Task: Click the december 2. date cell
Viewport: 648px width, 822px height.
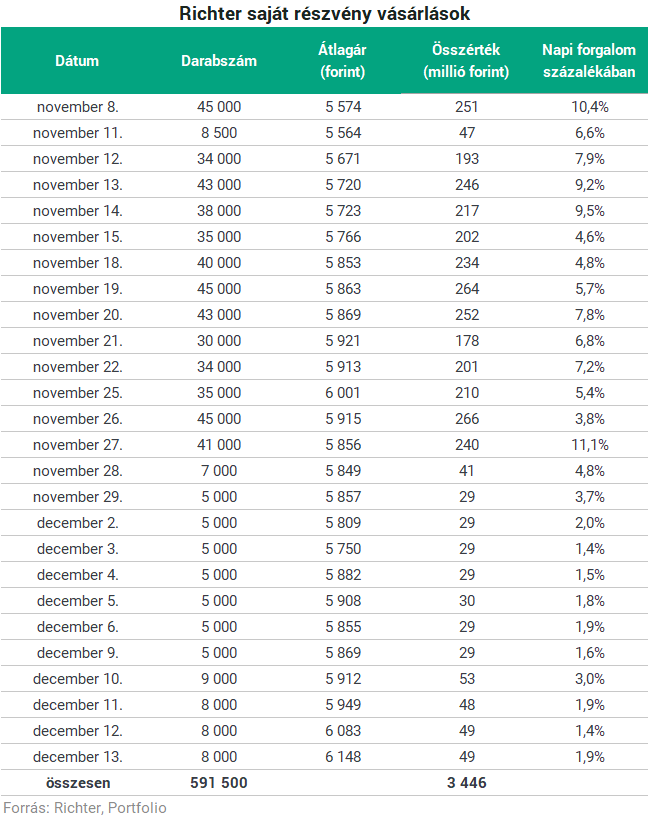Action: (78, 523)
